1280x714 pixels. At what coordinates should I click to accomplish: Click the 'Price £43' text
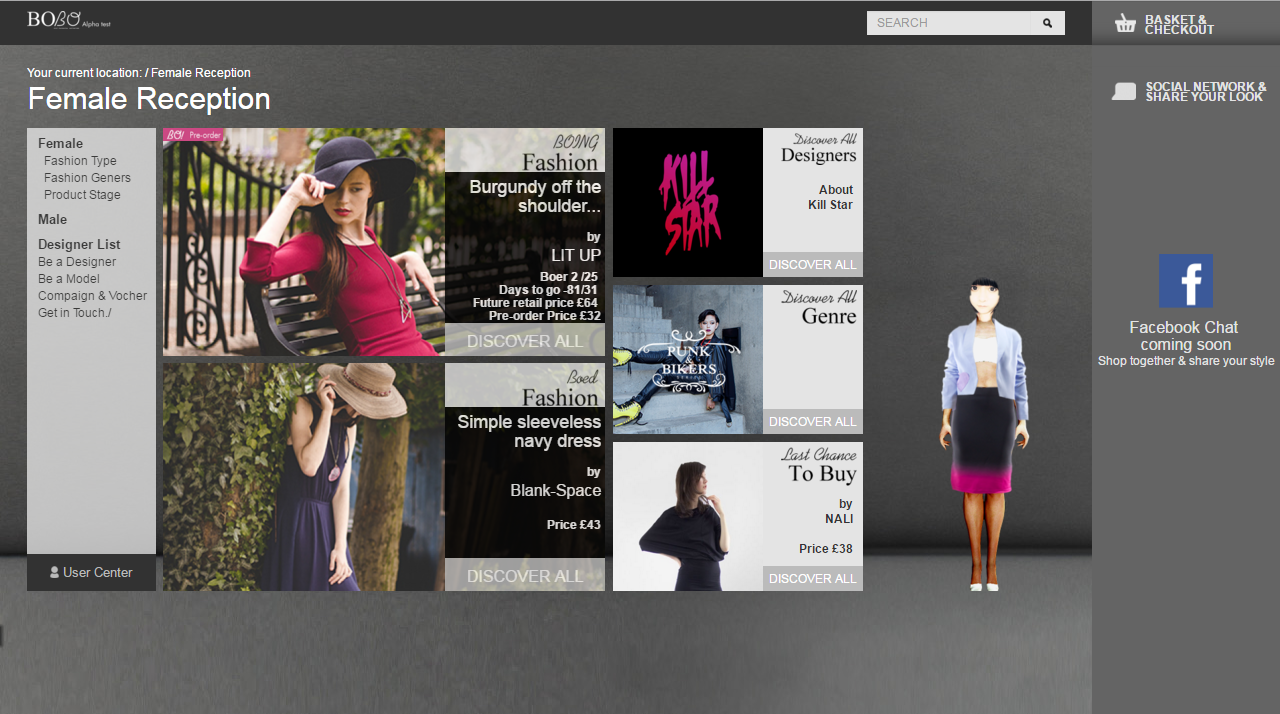(x=574, y=525)
